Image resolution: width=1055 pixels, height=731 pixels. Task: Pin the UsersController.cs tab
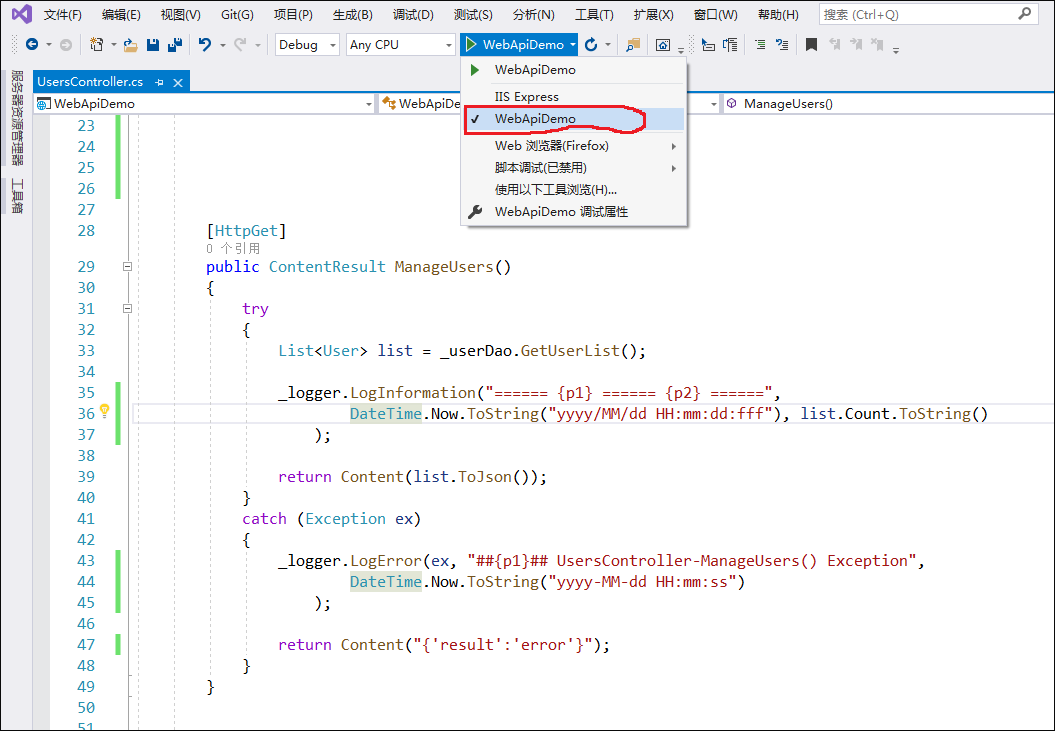(x=159, y=82)
